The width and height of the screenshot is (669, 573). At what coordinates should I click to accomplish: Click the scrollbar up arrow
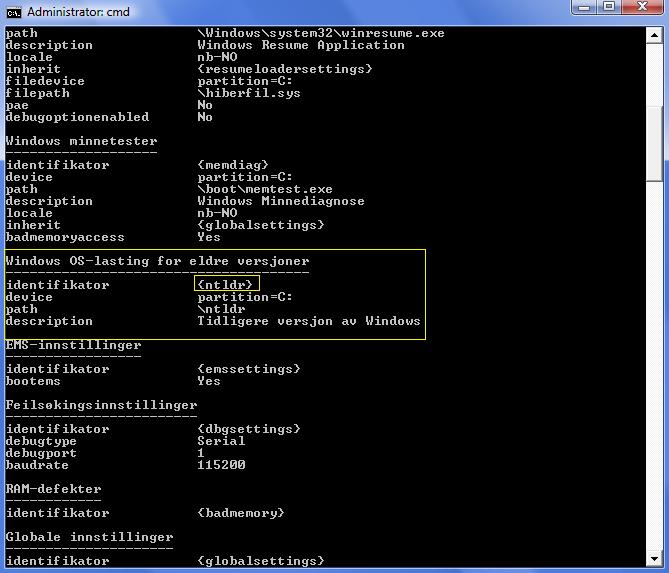click(654, 35)
